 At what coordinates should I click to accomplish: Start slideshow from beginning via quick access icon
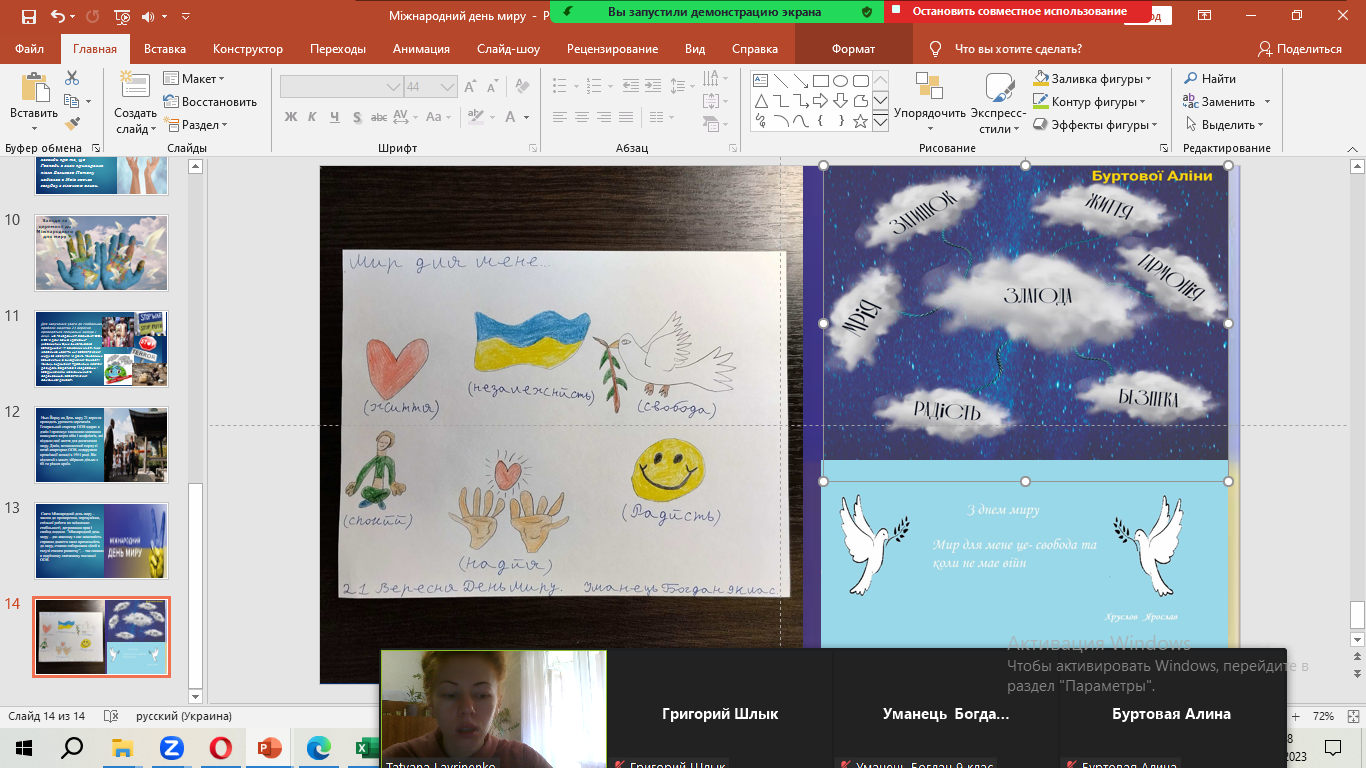click(122, 16)
